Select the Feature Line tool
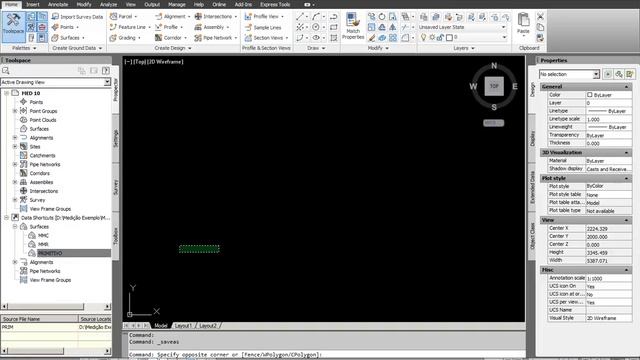 tap(130, 27)
